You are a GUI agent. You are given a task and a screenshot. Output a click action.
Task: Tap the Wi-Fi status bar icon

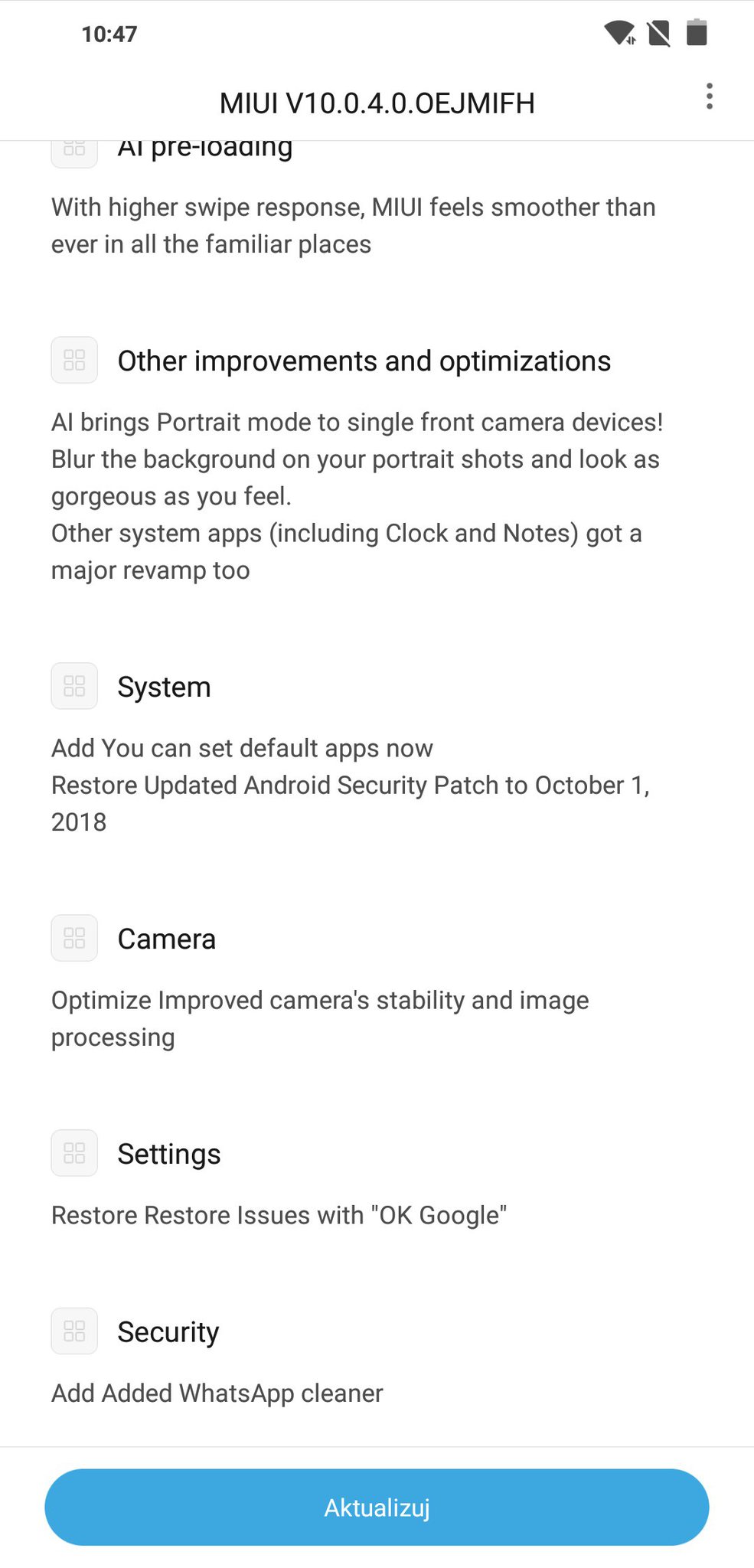(x=619, y=33)
